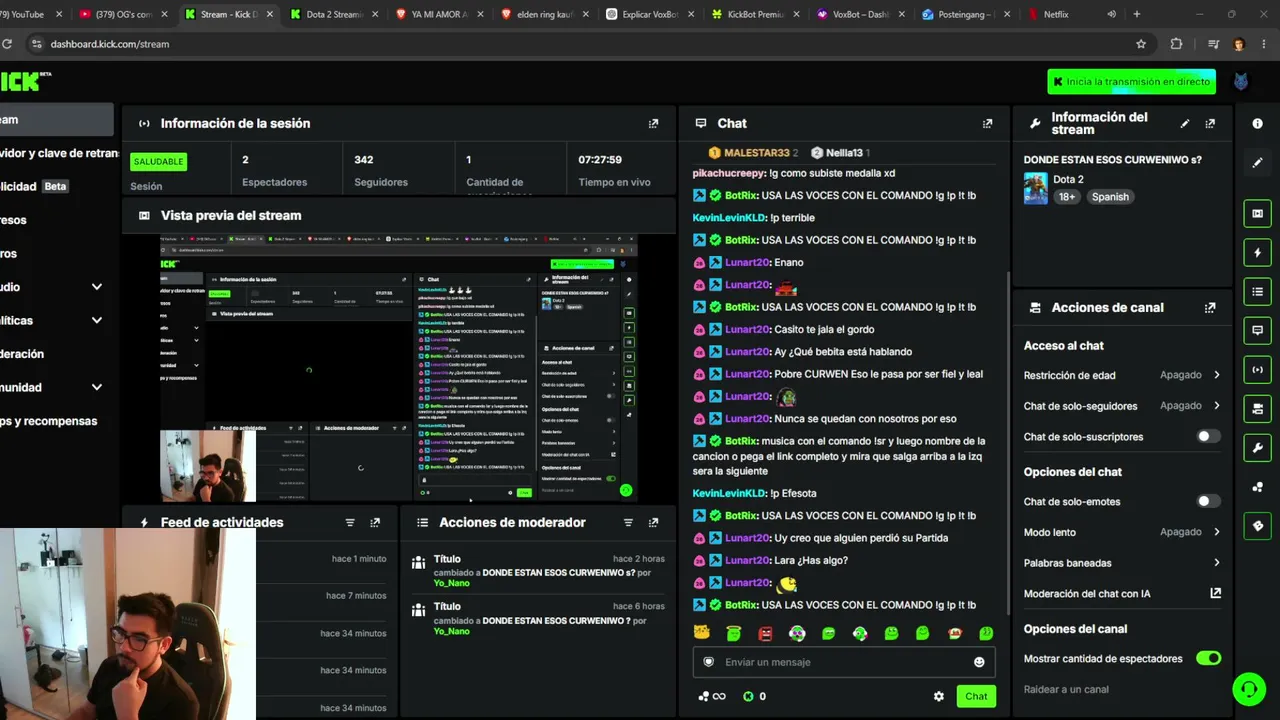Click MALESTAR33 at top of chat

[756, 153]
